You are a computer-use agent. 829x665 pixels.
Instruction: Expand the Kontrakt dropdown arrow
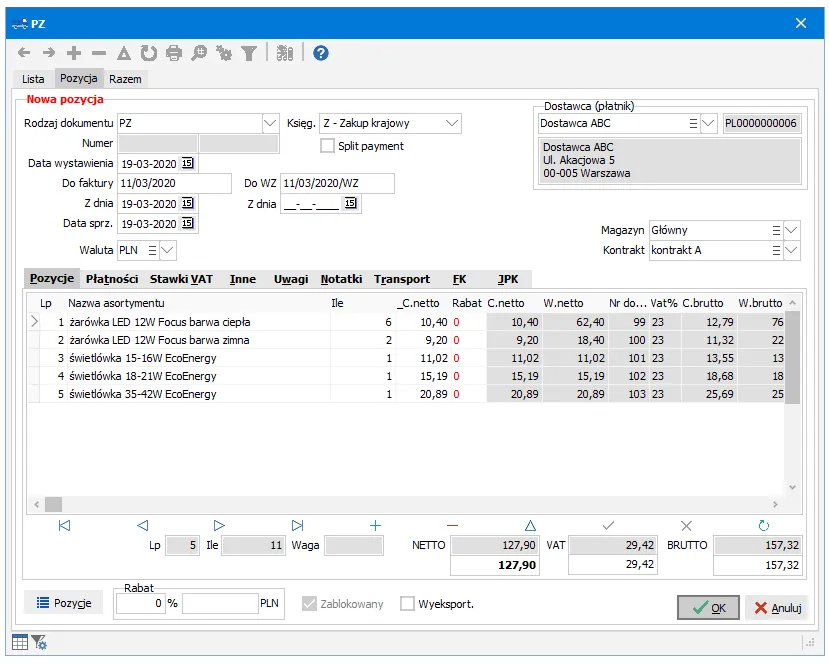tap(791, 250)
